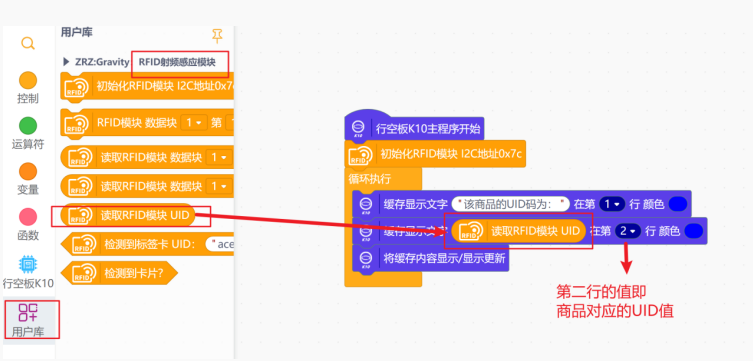
Task: Open the 控制 category
Action: coord(28,88)
